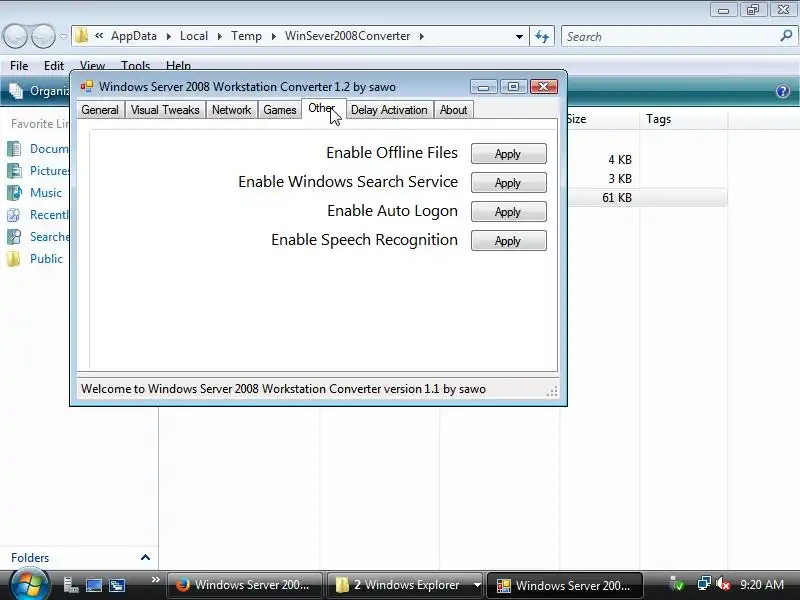The height and width of the screenshot is (600, 800).
Task: Expand arrow after AppData in path
Action: point(168,36)
